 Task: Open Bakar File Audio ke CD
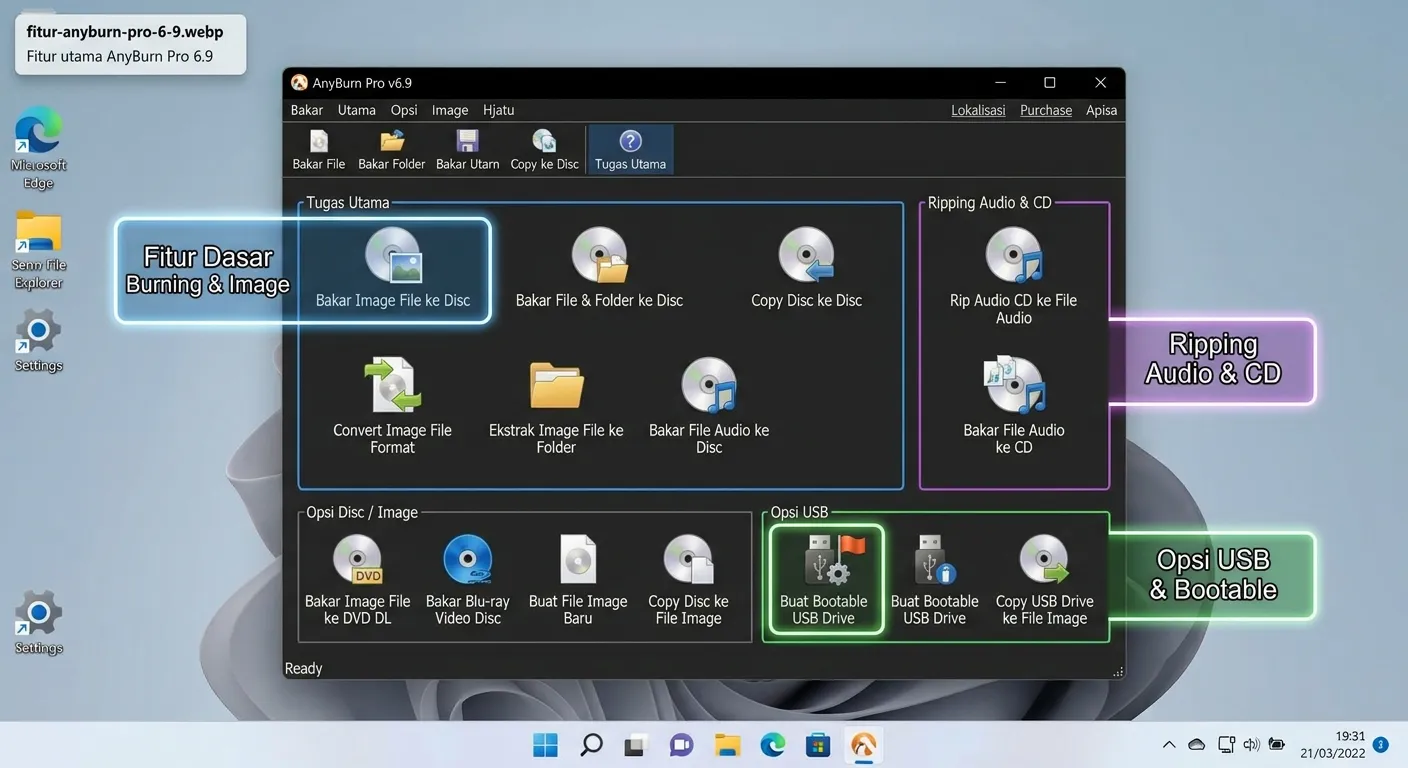tap(1013, 407)
